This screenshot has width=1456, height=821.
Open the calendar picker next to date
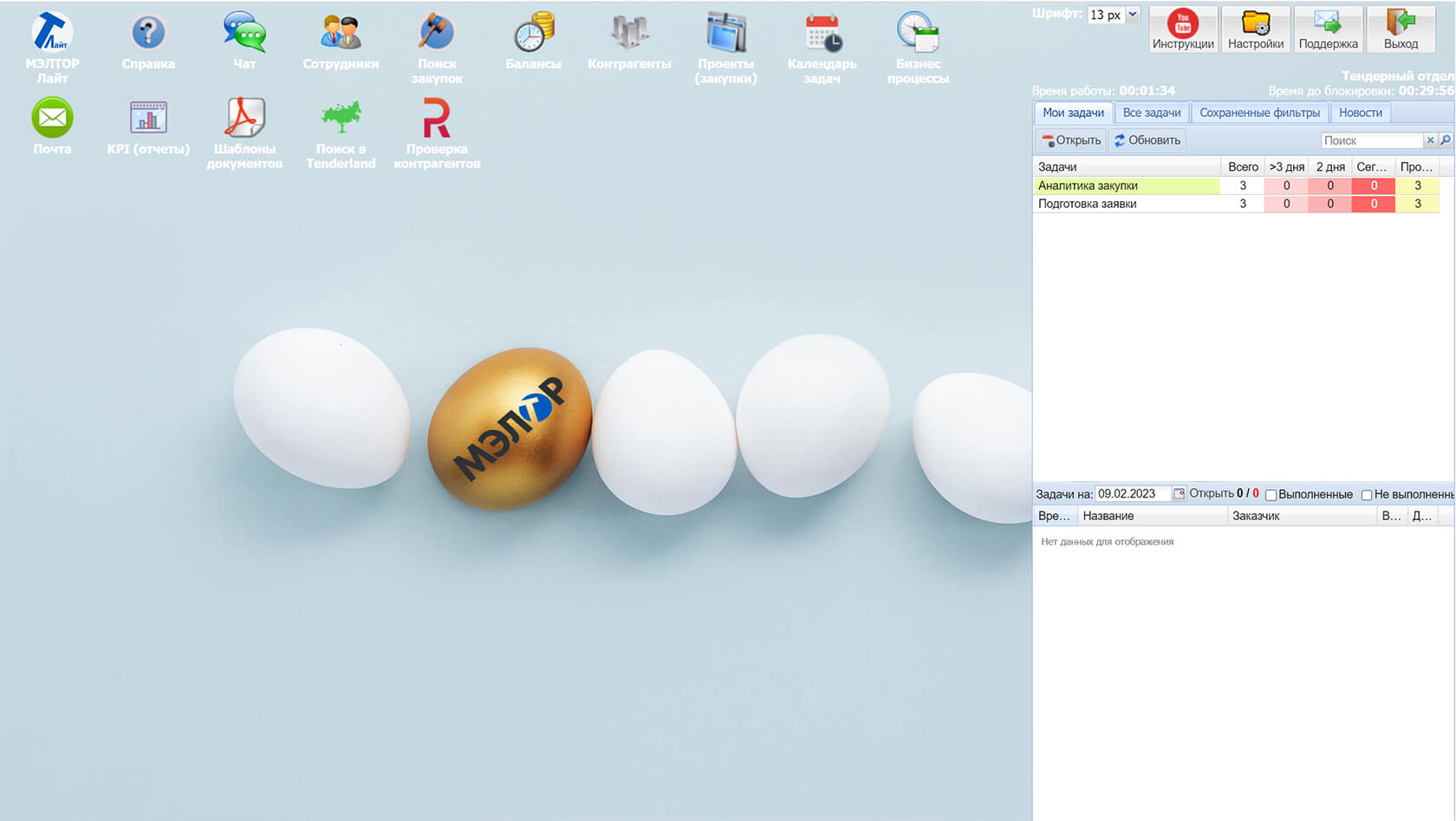(x=1179, y=494)
